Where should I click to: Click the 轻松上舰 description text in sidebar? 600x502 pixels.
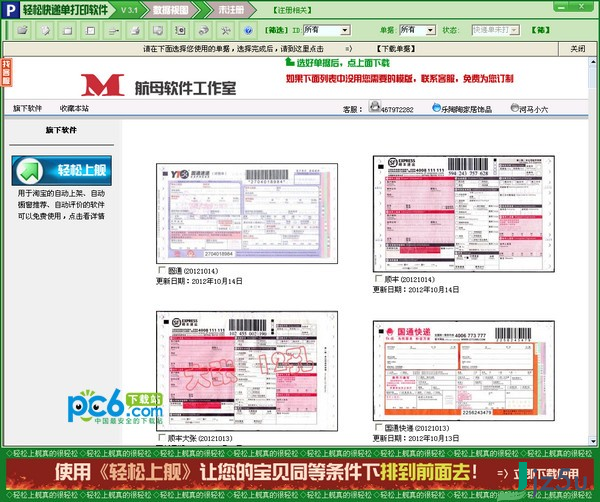61,205
